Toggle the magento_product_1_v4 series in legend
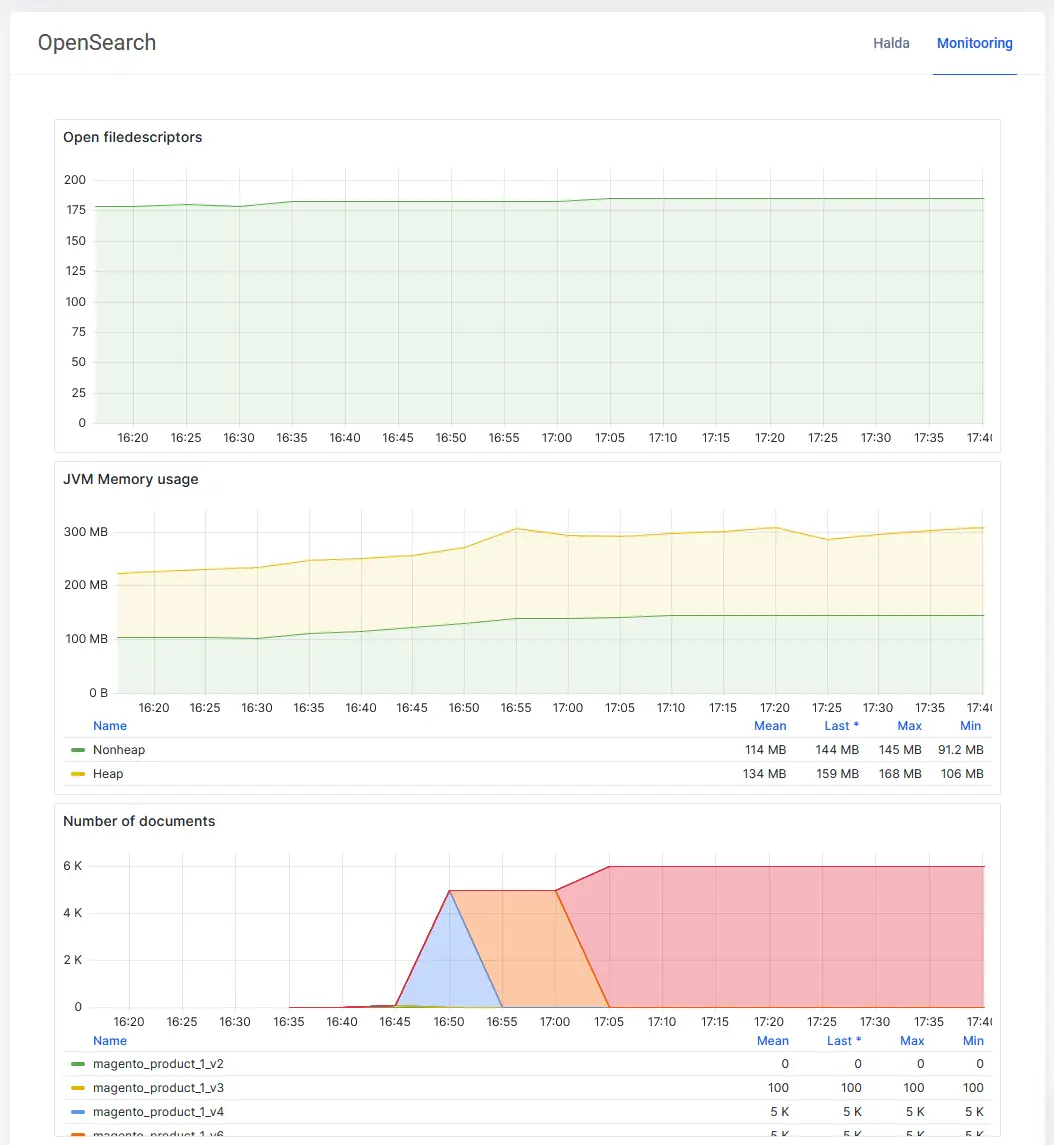 tap(151, 1112)
